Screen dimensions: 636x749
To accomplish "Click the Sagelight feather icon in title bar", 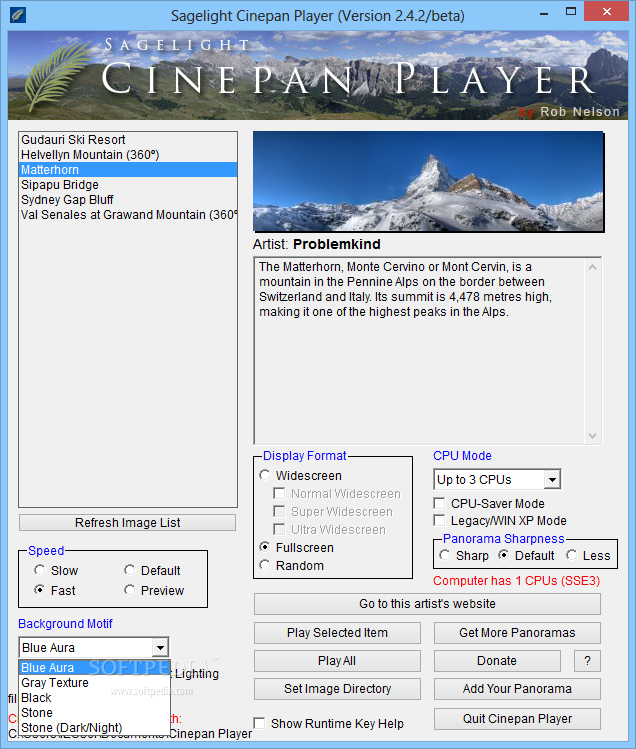I will click(x=18, y=15).
